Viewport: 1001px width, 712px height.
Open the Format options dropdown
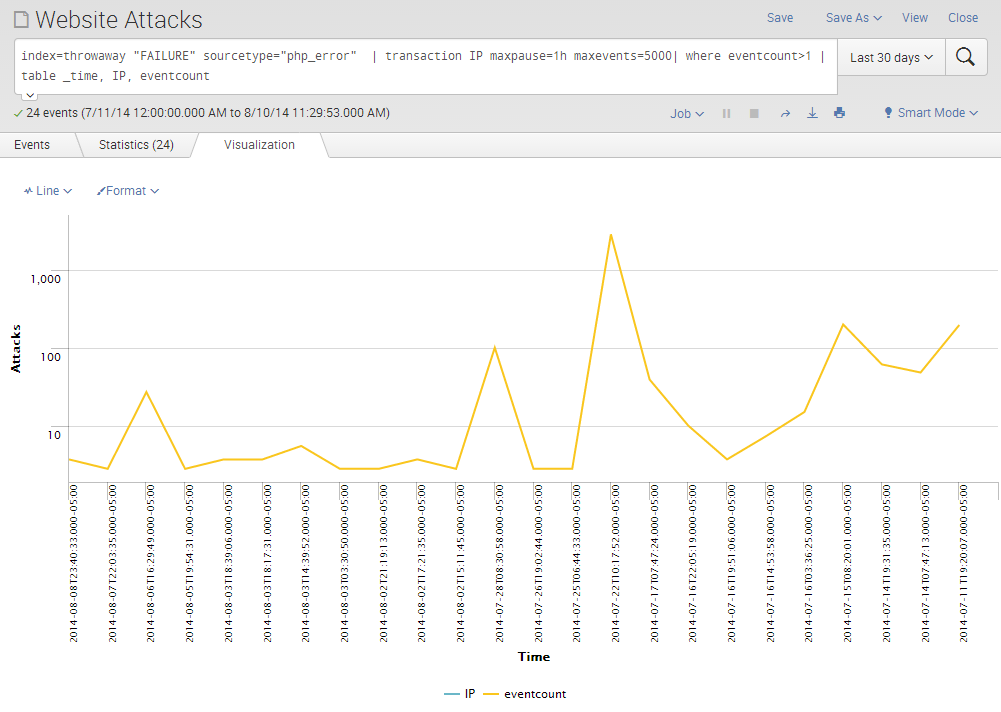128,191
